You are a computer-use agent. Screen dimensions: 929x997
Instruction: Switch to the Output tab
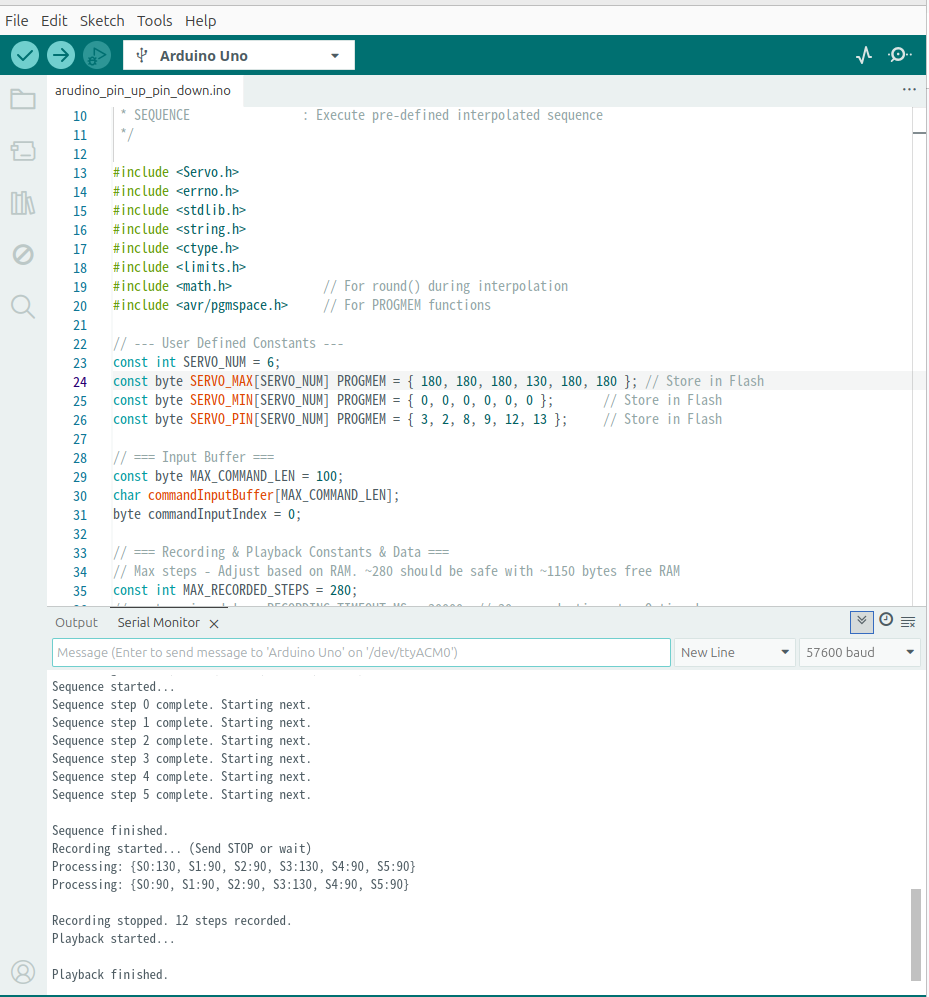pyautogui.click(x=76, y=622)
